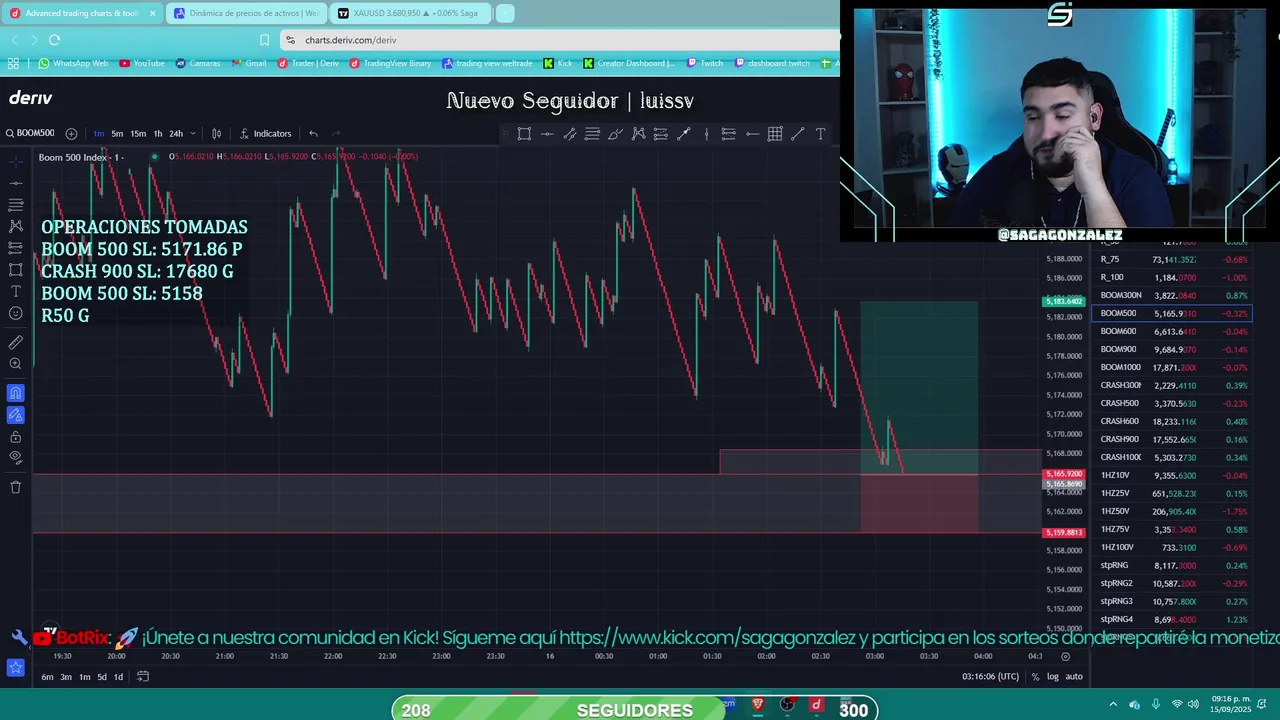Open chart time axis settings gear

pyautogui.click(x=1065, y=657)
